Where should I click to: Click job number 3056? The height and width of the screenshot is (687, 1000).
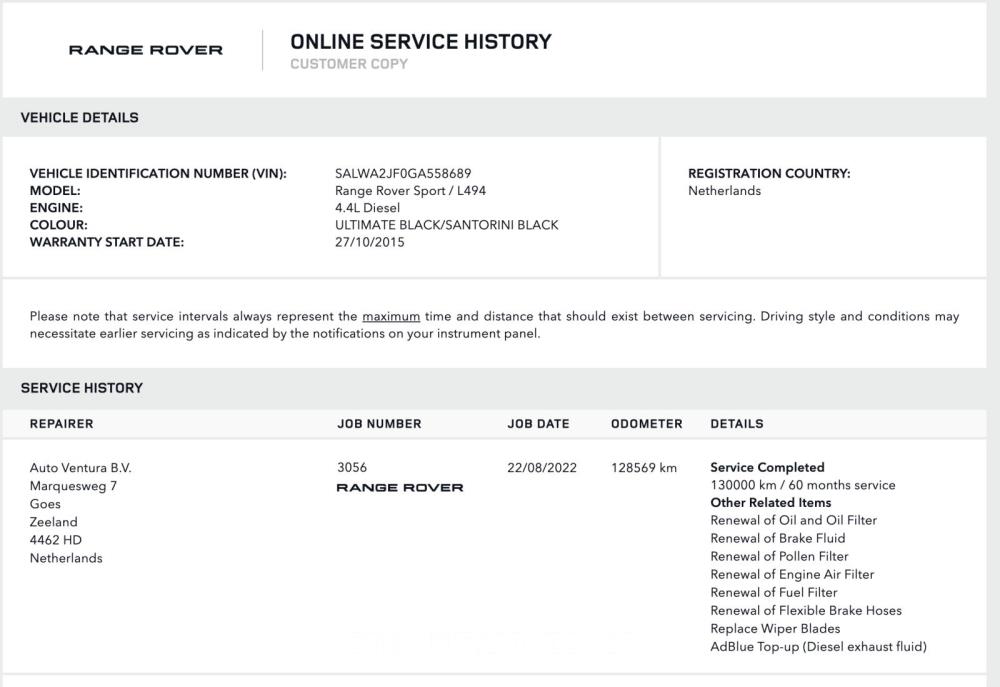(x=352, y=468)
